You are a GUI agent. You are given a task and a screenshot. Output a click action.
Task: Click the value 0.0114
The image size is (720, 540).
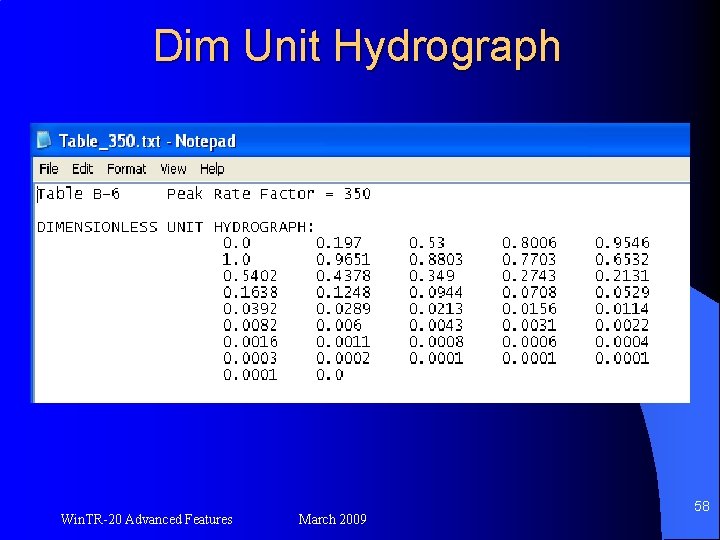coord(622,309)
